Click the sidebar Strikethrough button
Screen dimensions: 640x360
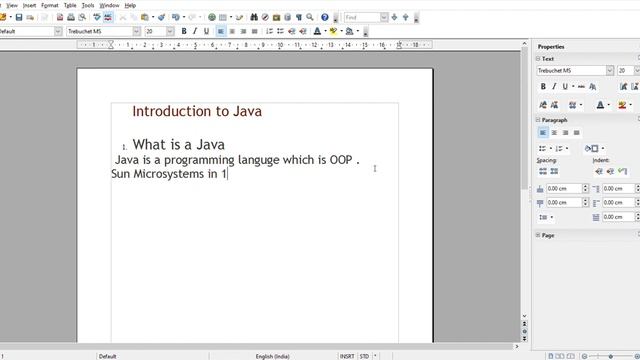[x=581, y=87]
